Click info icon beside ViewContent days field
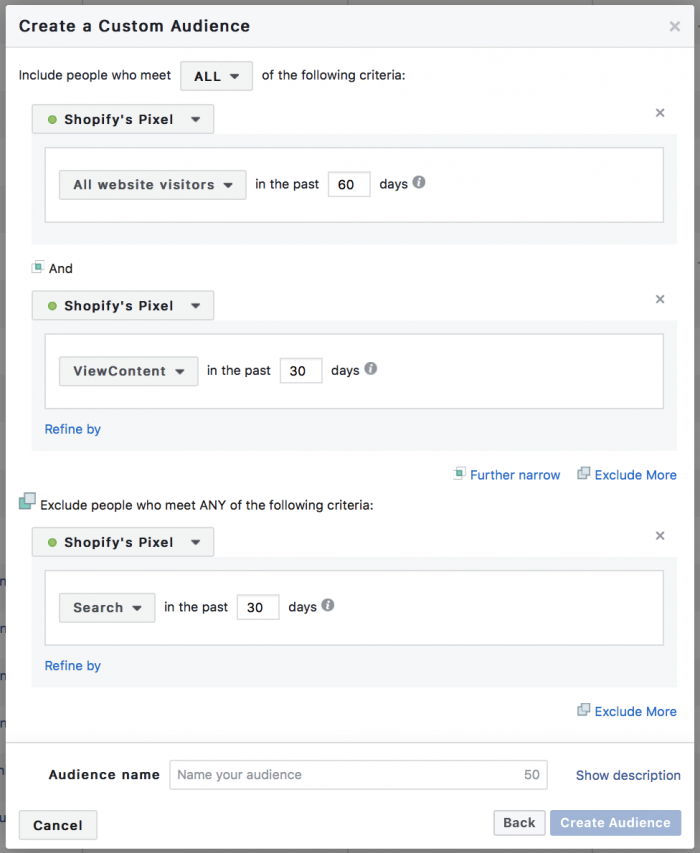 click(371, 369)
